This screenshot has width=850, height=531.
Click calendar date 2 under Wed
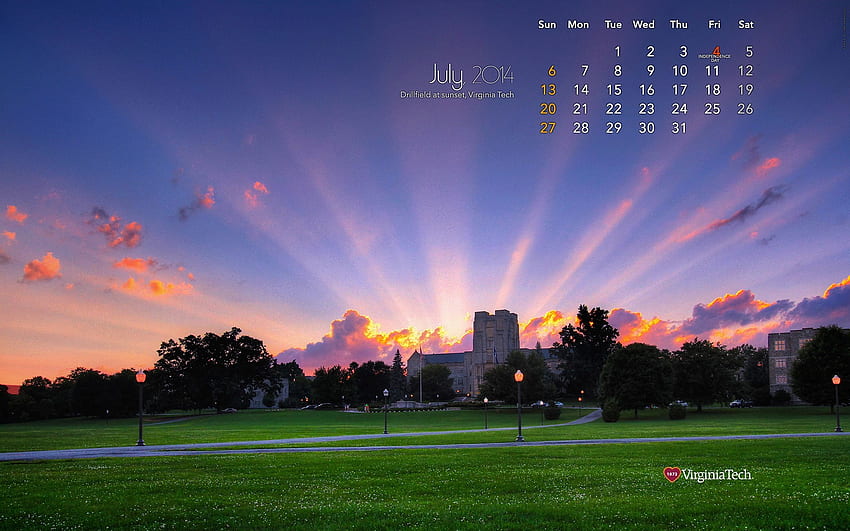point(651,51)
